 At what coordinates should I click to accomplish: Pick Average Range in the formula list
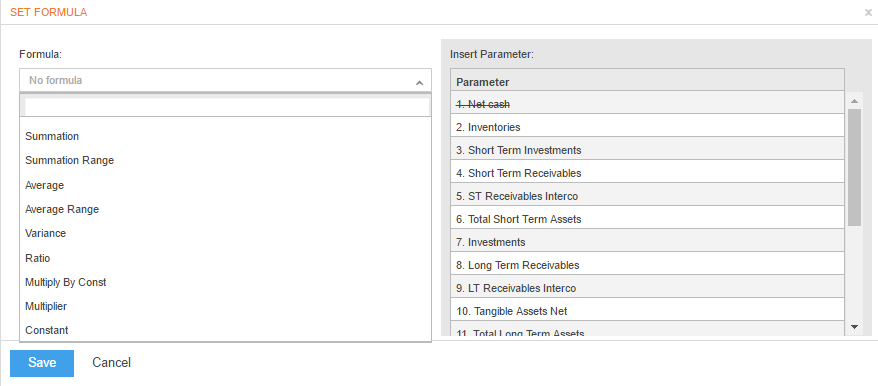click(x=225, y=209)
